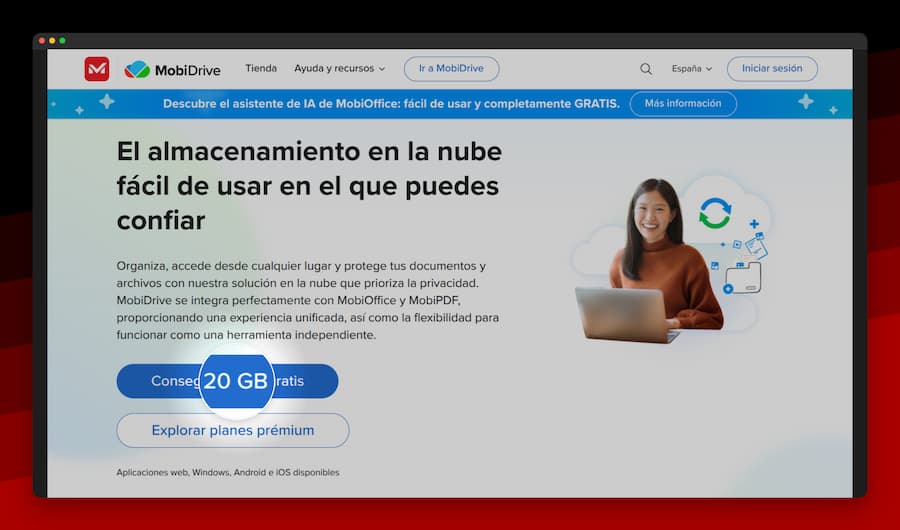Image resolution: width=900 pixels, height=530 pixels.
Task: Click the Ir a MobiDrive button
Action: point(451,68)
